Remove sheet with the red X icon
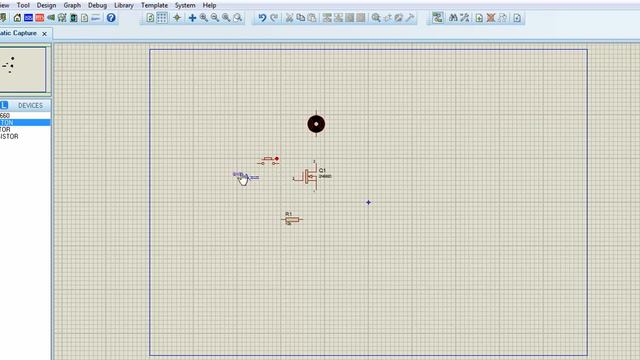This screenshot has height=360, width=640. tap(491, 18)
